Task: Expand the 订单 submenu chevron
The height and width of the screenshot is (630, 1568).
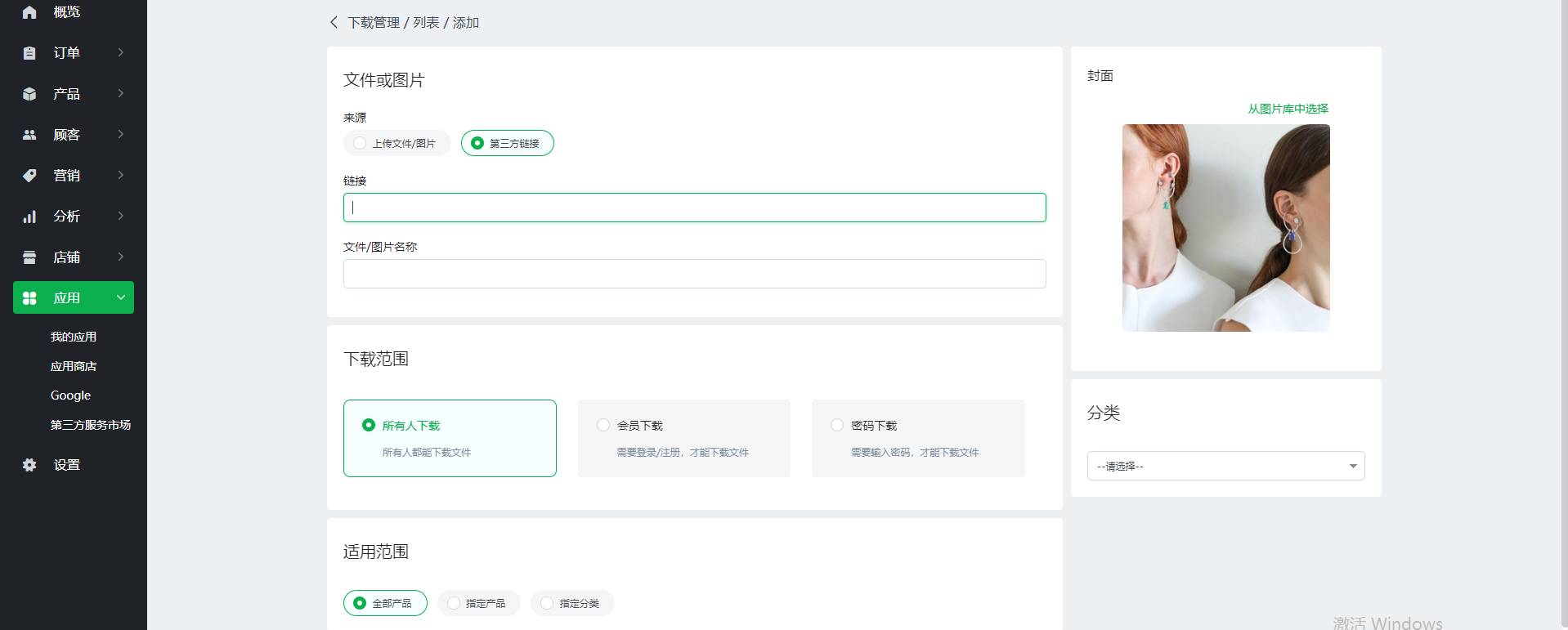Action: pos(121,53)
